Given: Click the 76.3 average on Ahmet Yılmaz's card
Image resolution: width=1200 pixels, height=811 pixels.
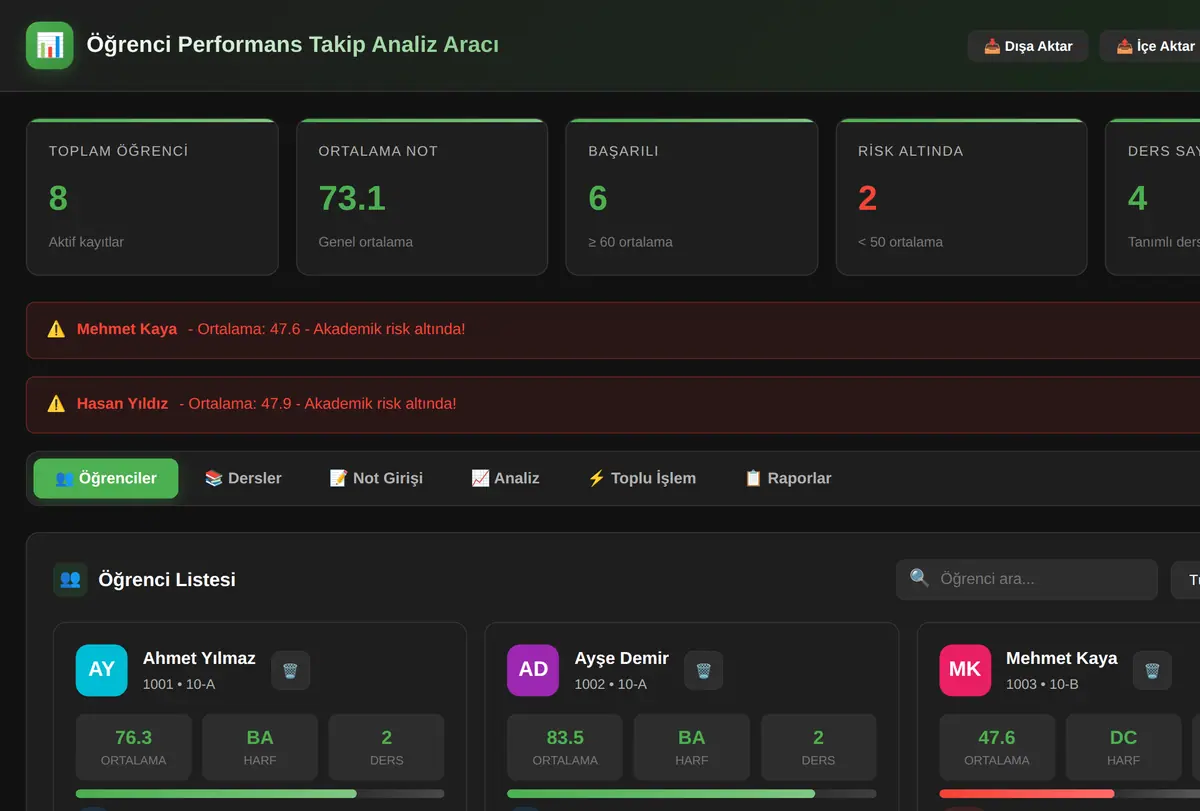Looking at the screenshot, I should pos(134,737).
